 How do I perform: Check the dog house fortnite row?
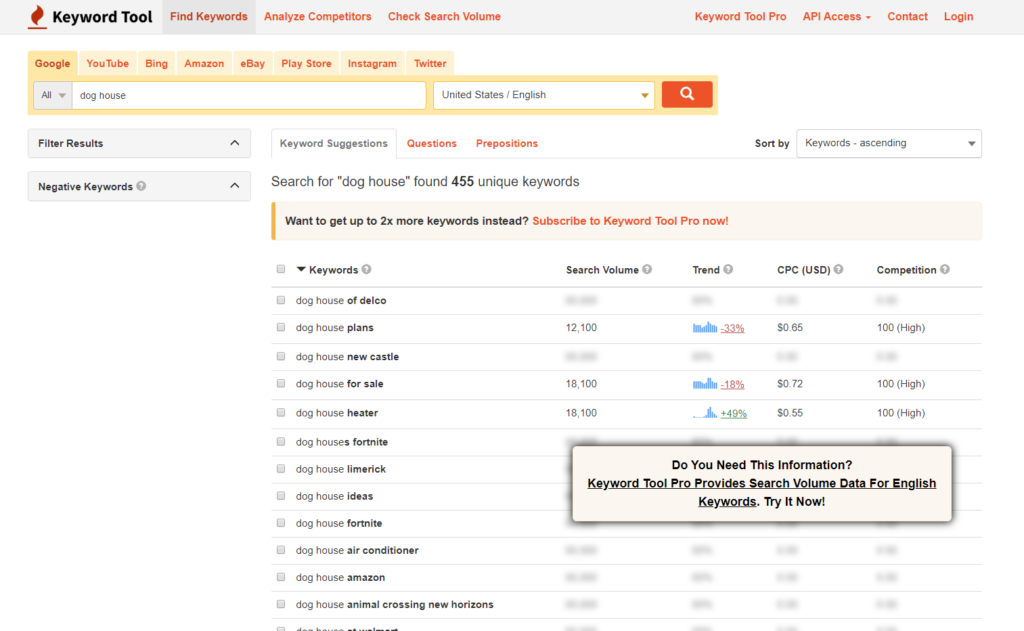(x=281, y=523)
